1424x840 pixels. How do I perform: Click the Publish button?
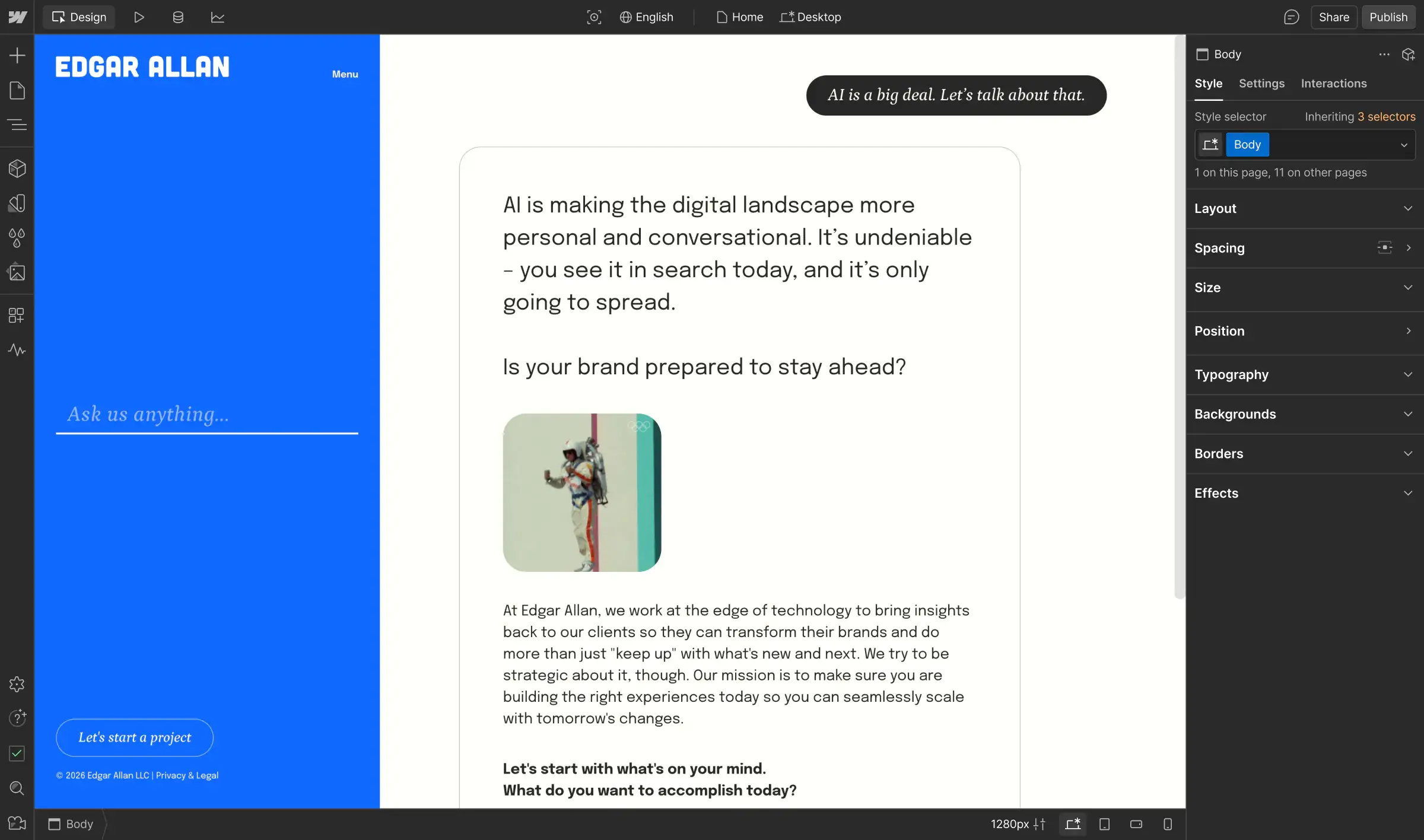point(1388,17)
